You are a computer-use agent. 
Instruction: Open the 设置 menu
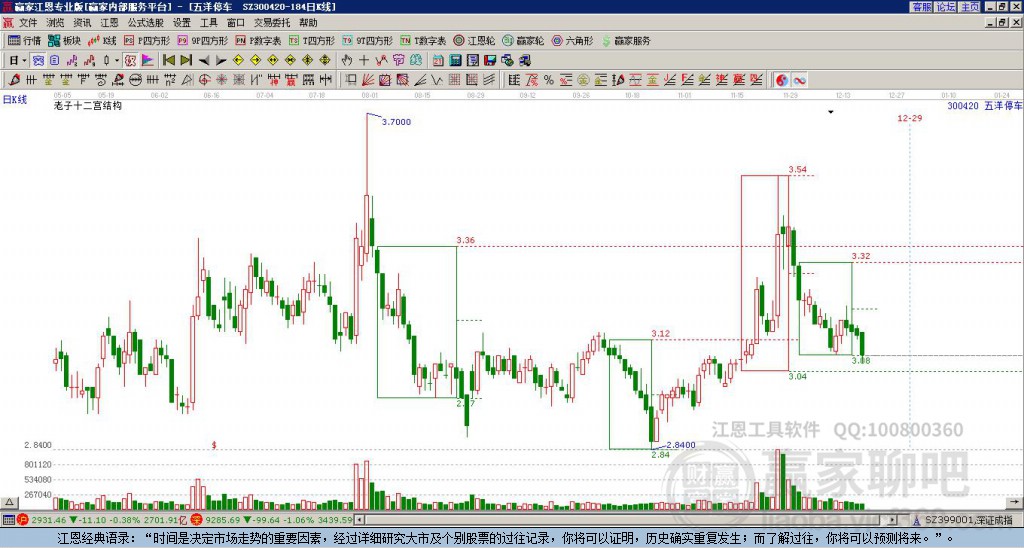(x=182, y=23)
